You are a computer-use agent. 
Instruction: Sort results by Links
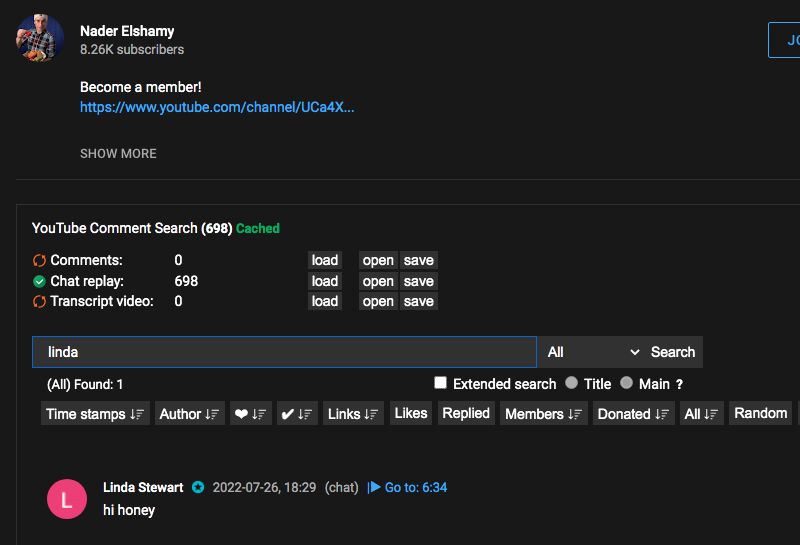click(x=353, y=413)
